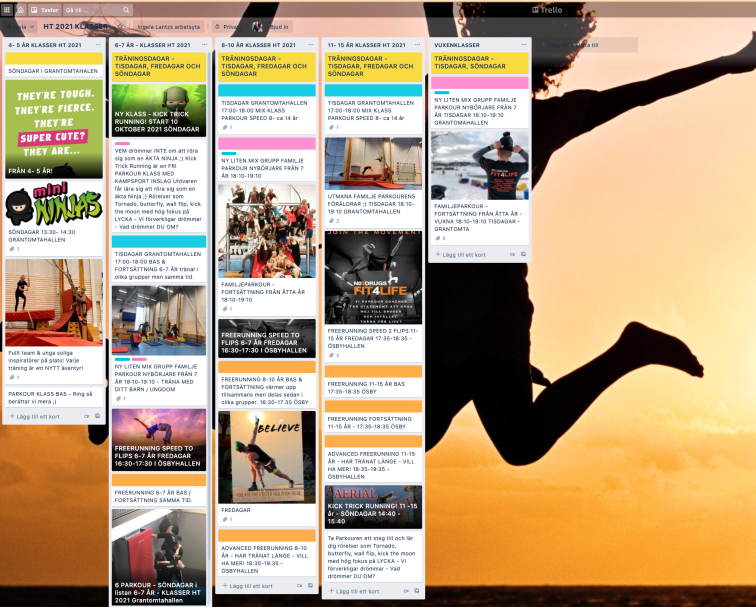756x607 pixels.
Task: Open ADVANCED FREERUNNING 11-15 ÅR card
Action: tap(373, 458)
